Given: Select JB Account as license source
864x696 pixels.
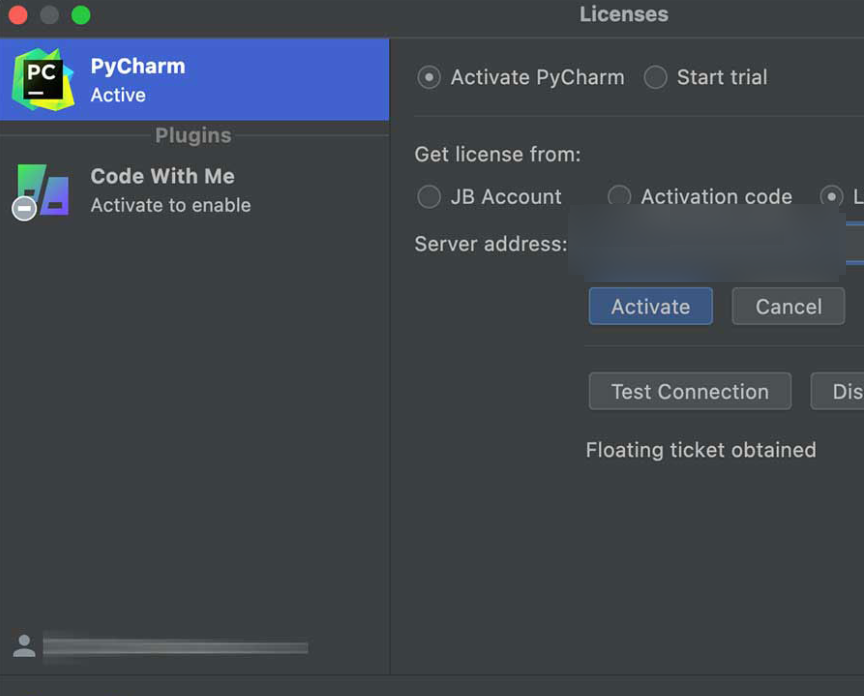Looking at the screenshot, I should click(x=429, y=197).
